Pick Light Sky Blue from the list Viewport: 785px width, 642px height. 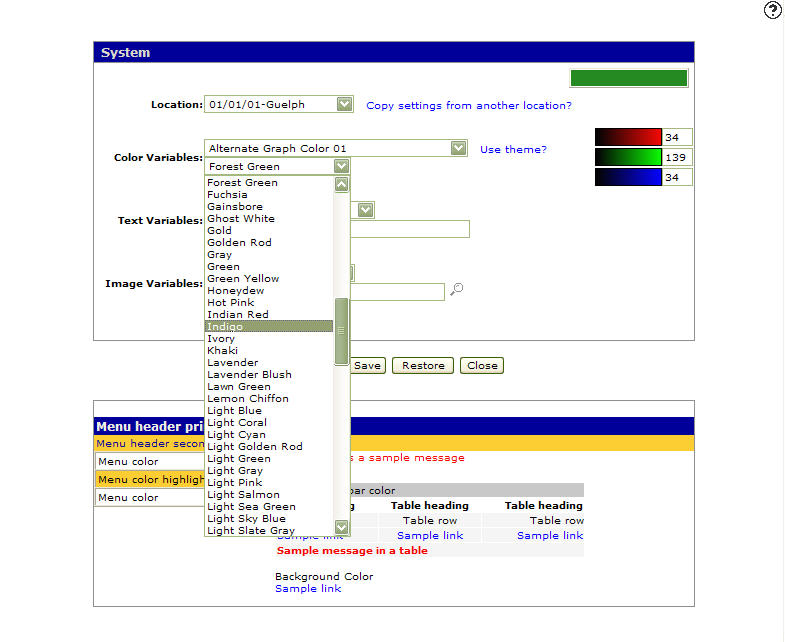[x=269, y=519]
